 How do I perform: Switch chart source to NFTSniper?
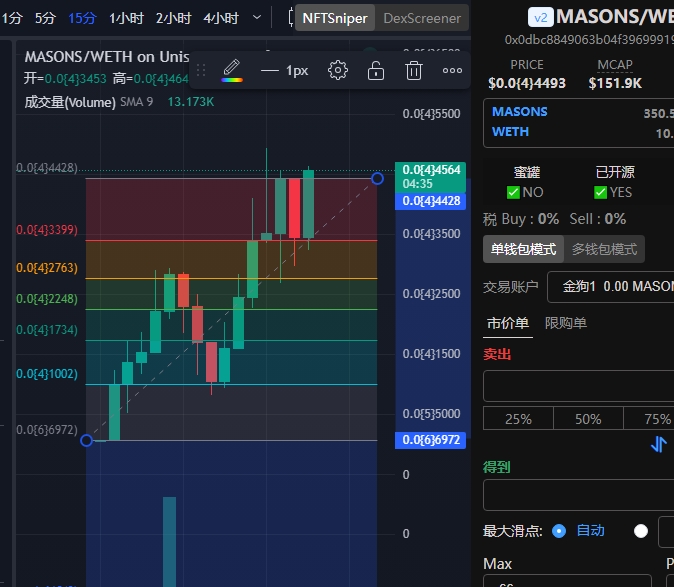tap(335, 18)
